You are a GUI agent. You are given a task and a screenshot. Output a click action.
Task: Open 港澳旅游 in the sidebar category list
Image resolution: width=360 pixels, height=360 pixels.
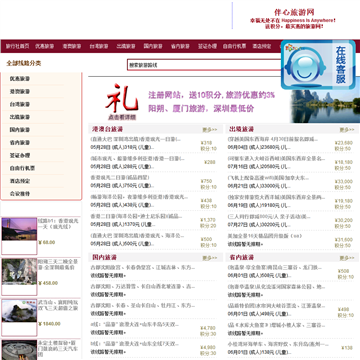pos(20,92)
